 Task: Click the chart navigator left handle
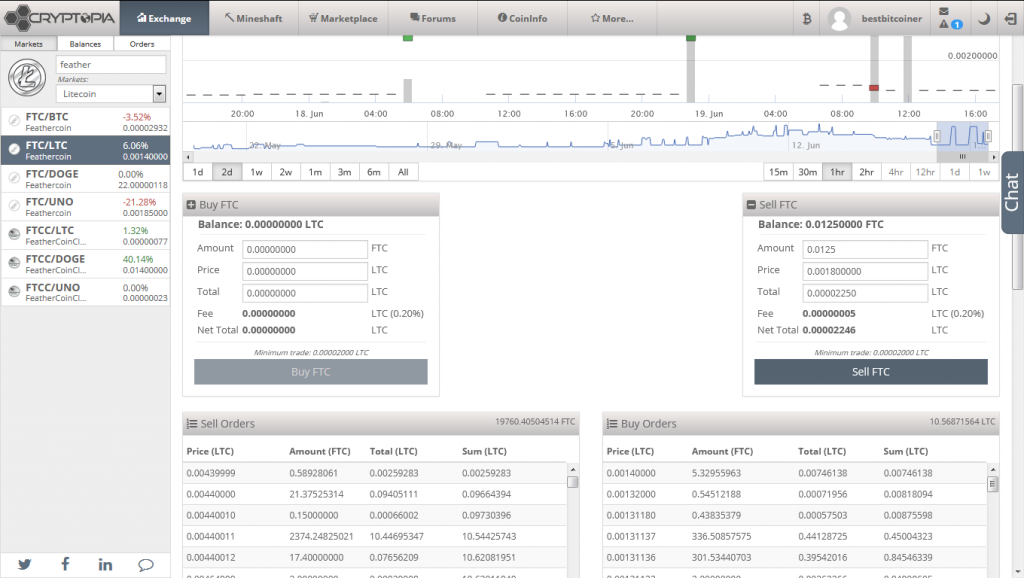(x=937, y=136)
